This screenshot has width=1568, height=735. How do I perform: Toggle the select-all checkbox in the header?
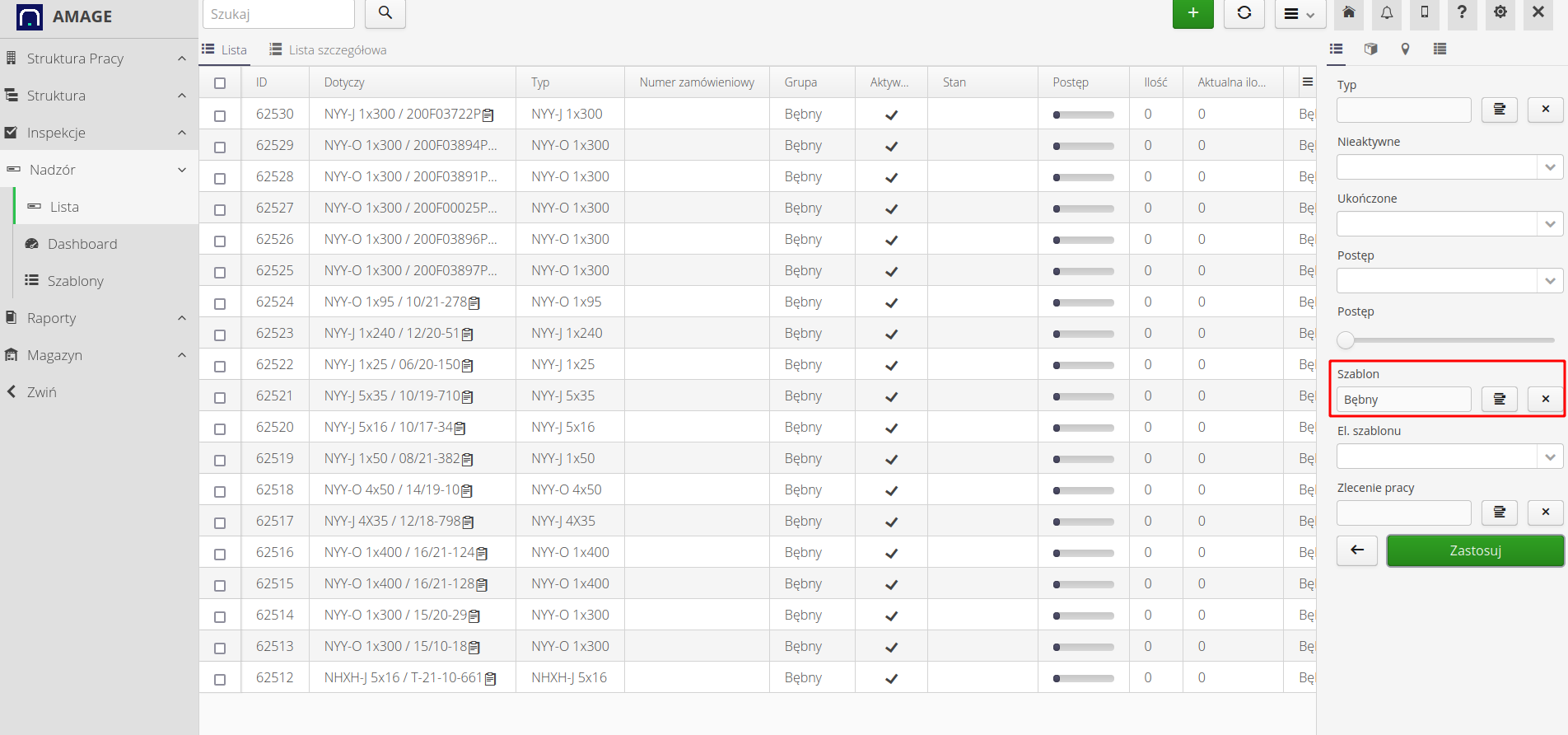coord(220,83)
